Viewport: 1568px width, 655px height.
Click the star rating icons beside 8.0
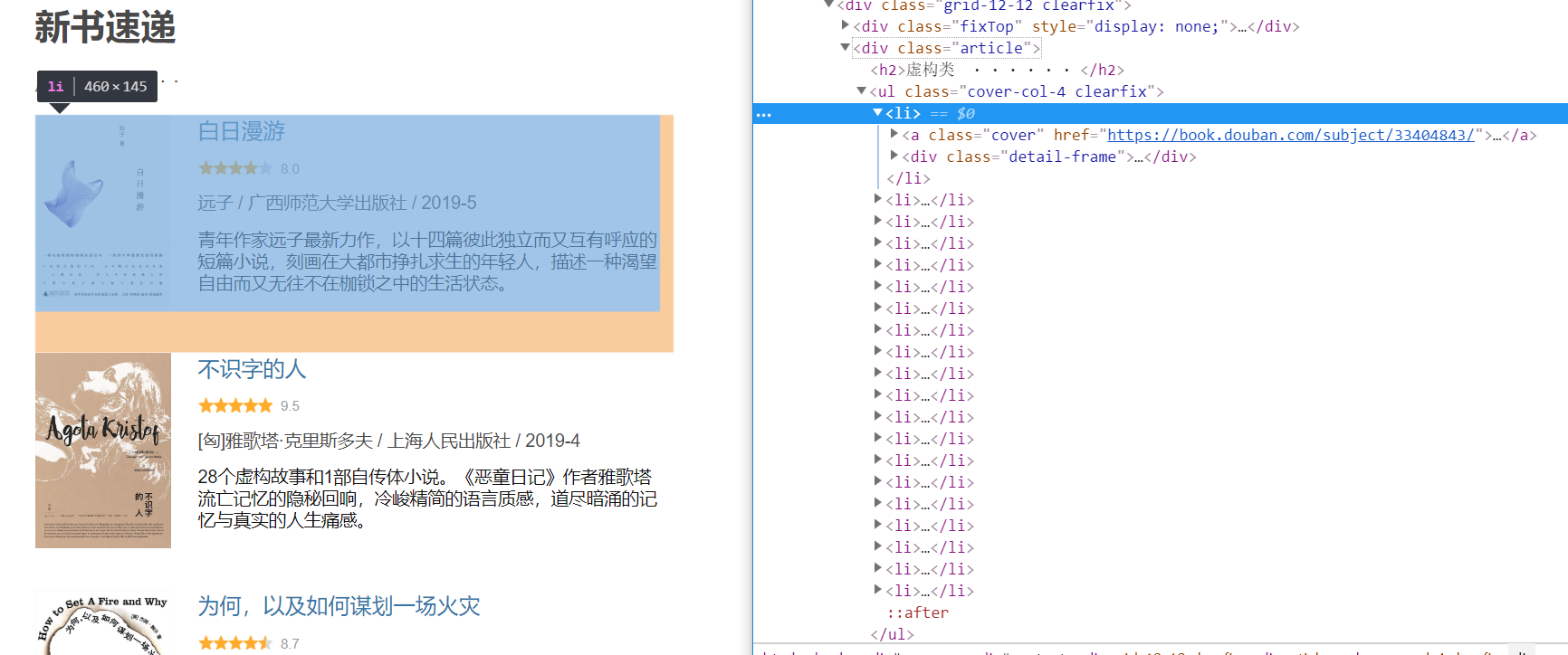pos(235,168)
